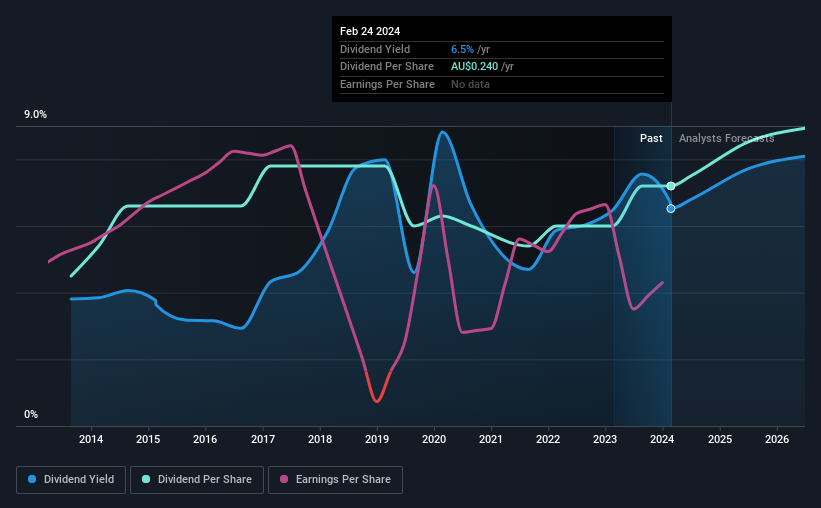Click the 2017 x-axis year label
Image resolution: width=821 pixels, height=508 pixels.
[x=263, y=439]
